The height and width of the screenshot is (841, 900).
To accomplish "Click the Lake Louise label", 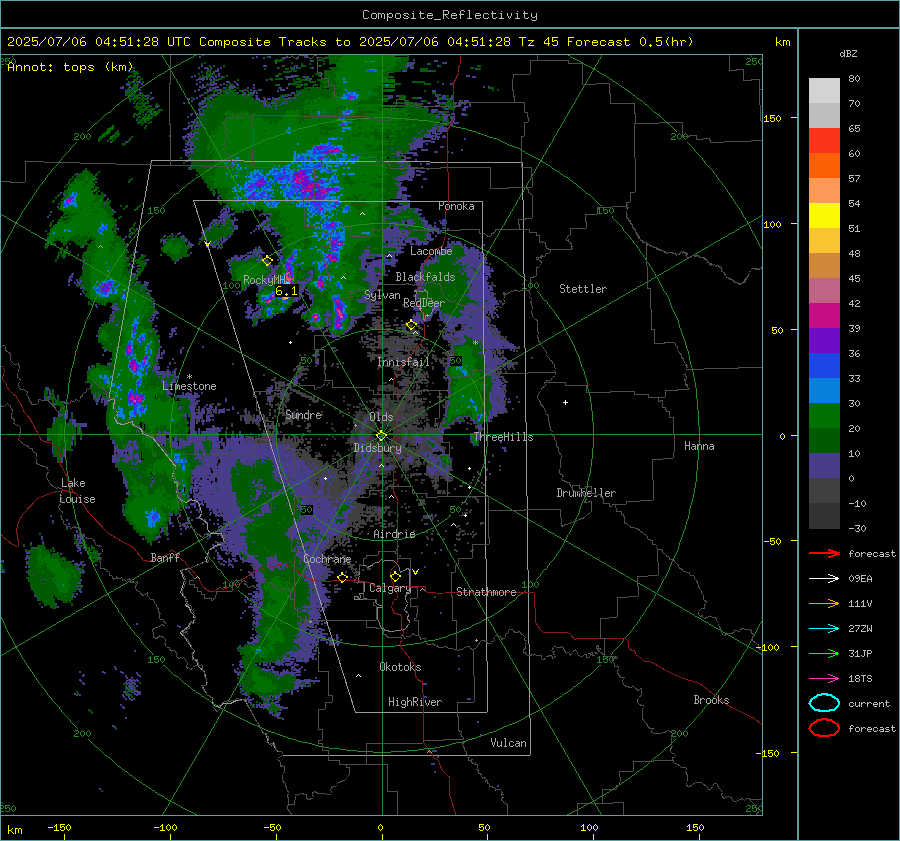I will pos(78,491).
